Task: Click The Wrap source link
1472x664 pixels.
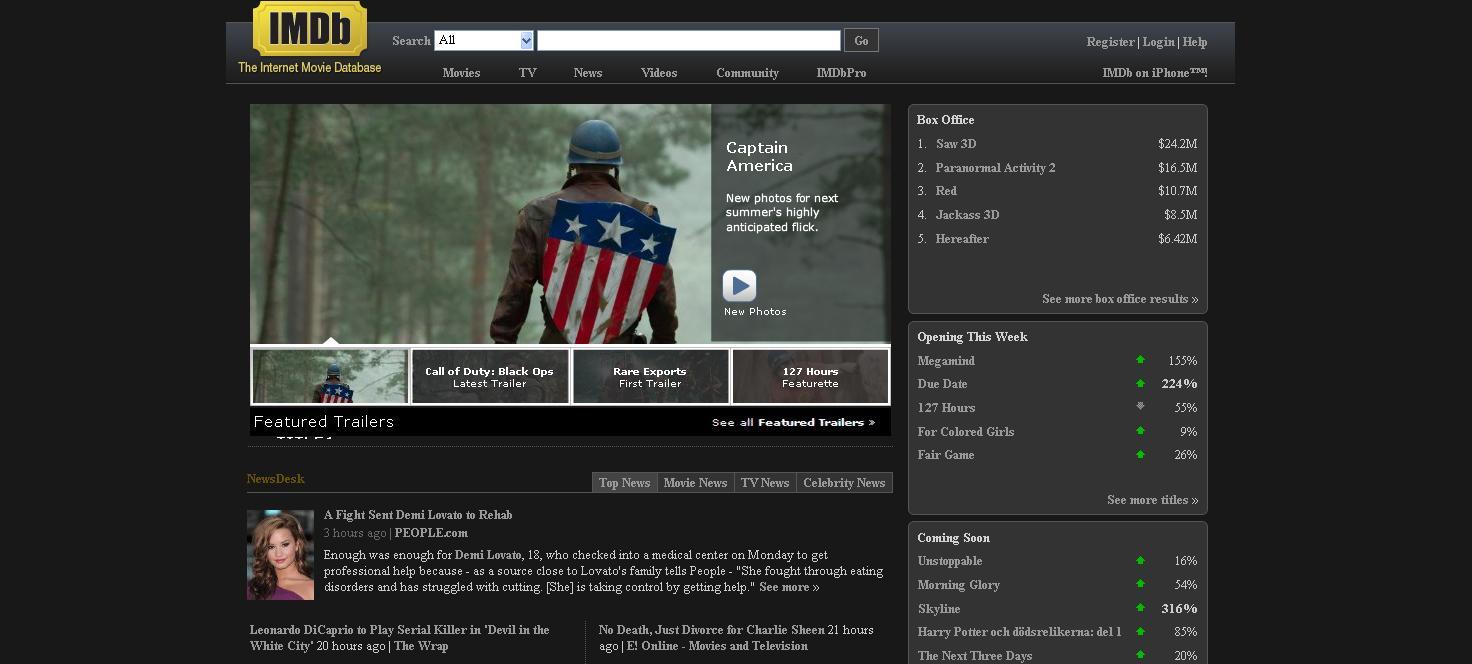Action: [421, 646]
